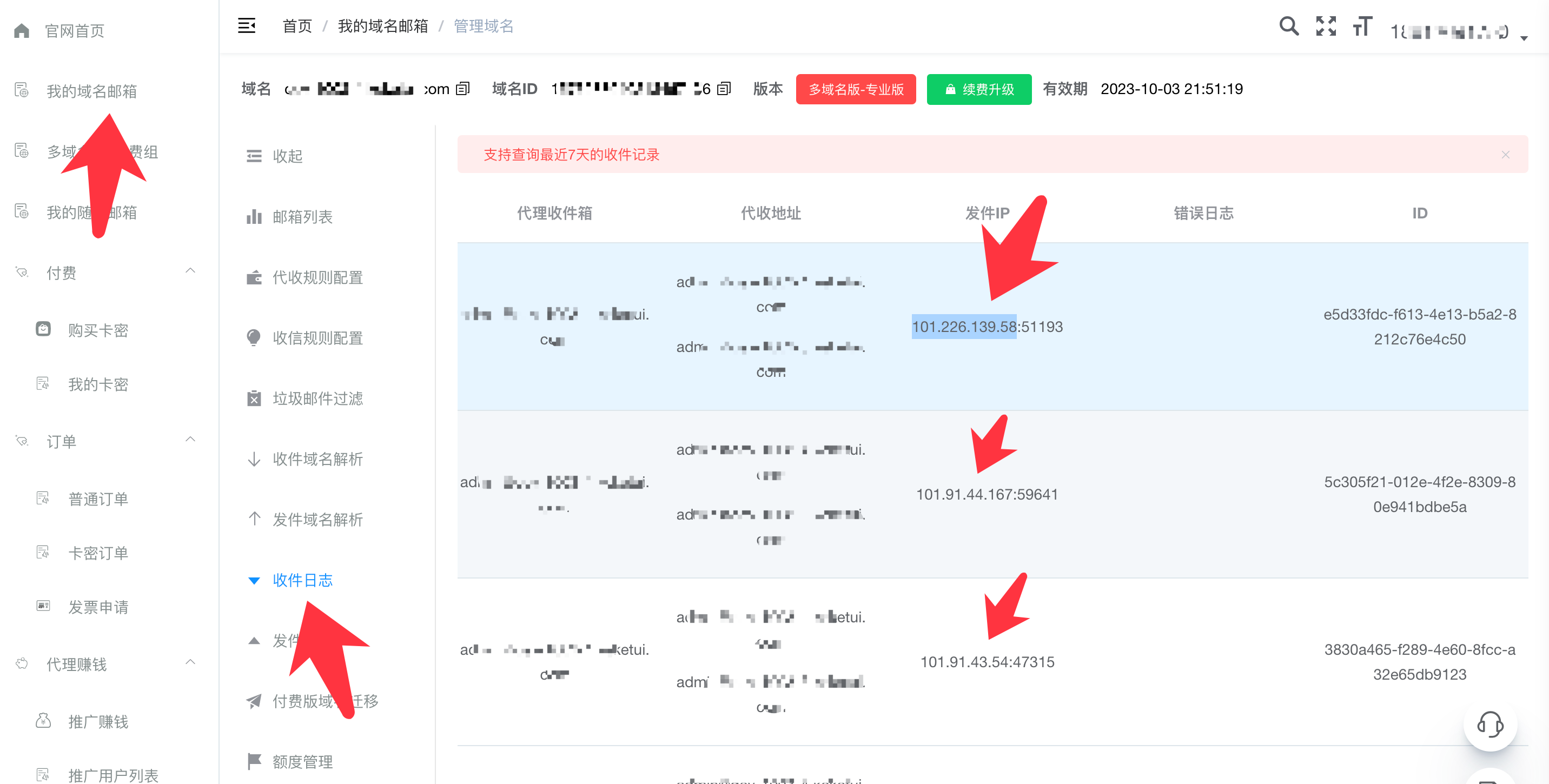Go to 我的域名邮箱 breadcrumb link
Viewport: 1549px width, 784px height.
tap(382, 26)
